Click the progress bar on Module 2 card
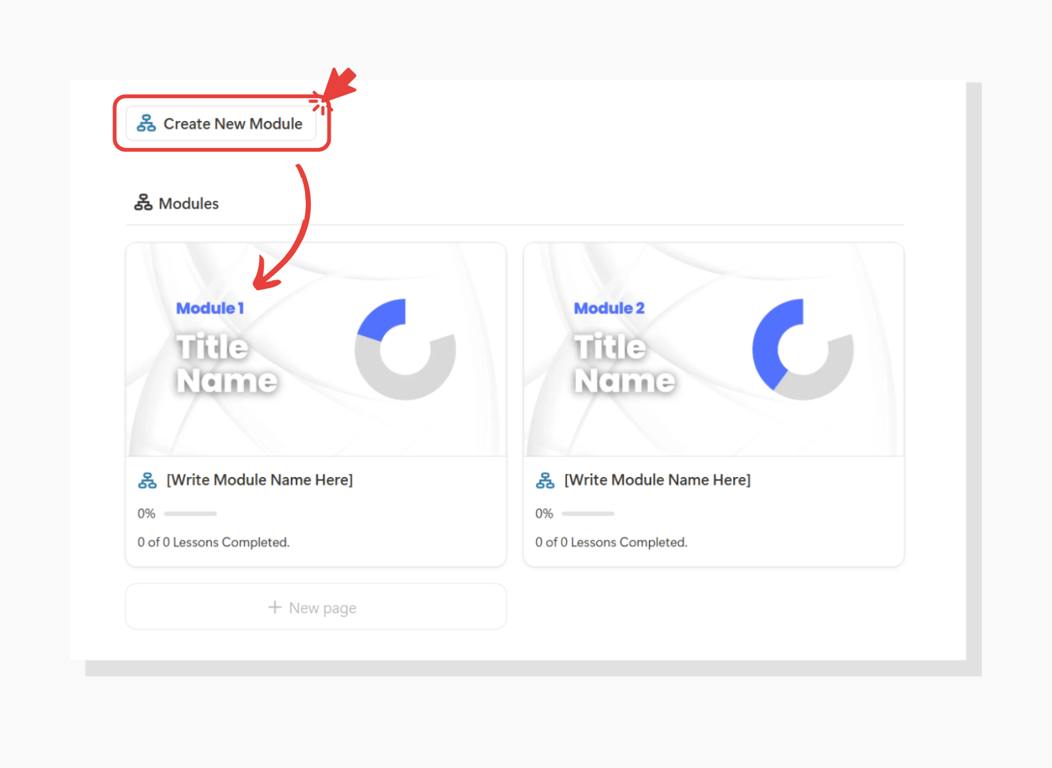This screenshot has height=768, width=1052. pyautogui.click(x=588, y=514)
